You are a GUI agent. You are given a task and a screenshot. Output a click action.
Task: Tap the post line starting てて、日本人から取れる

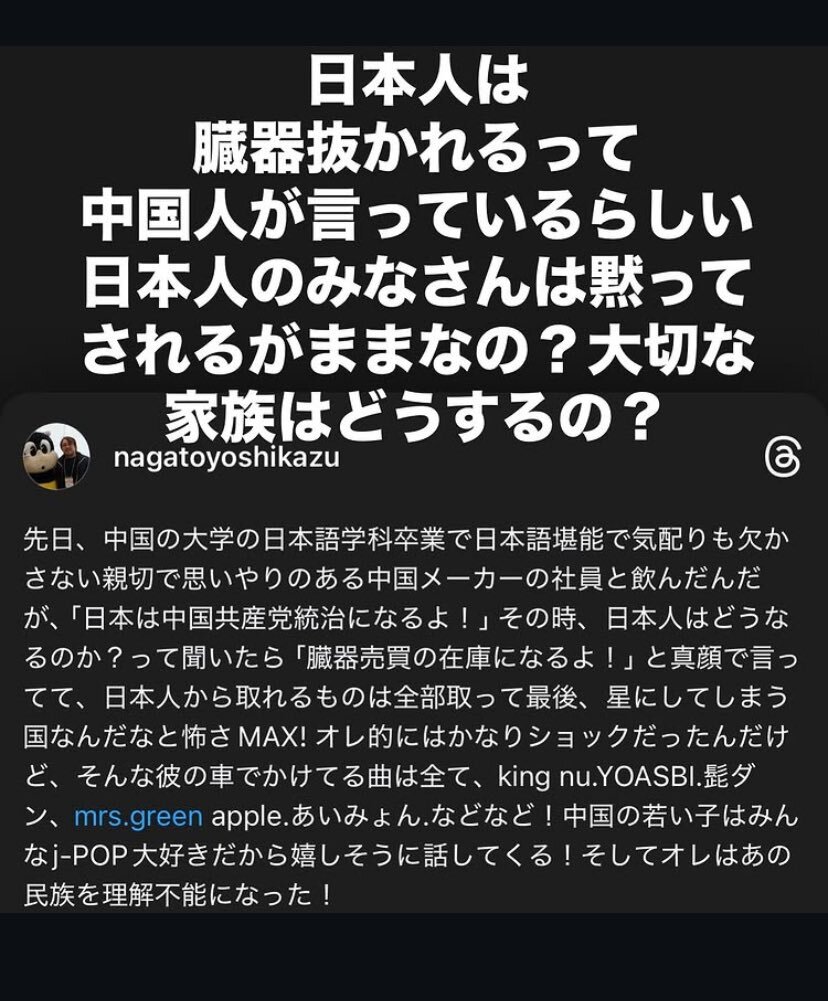coord(406,698)
